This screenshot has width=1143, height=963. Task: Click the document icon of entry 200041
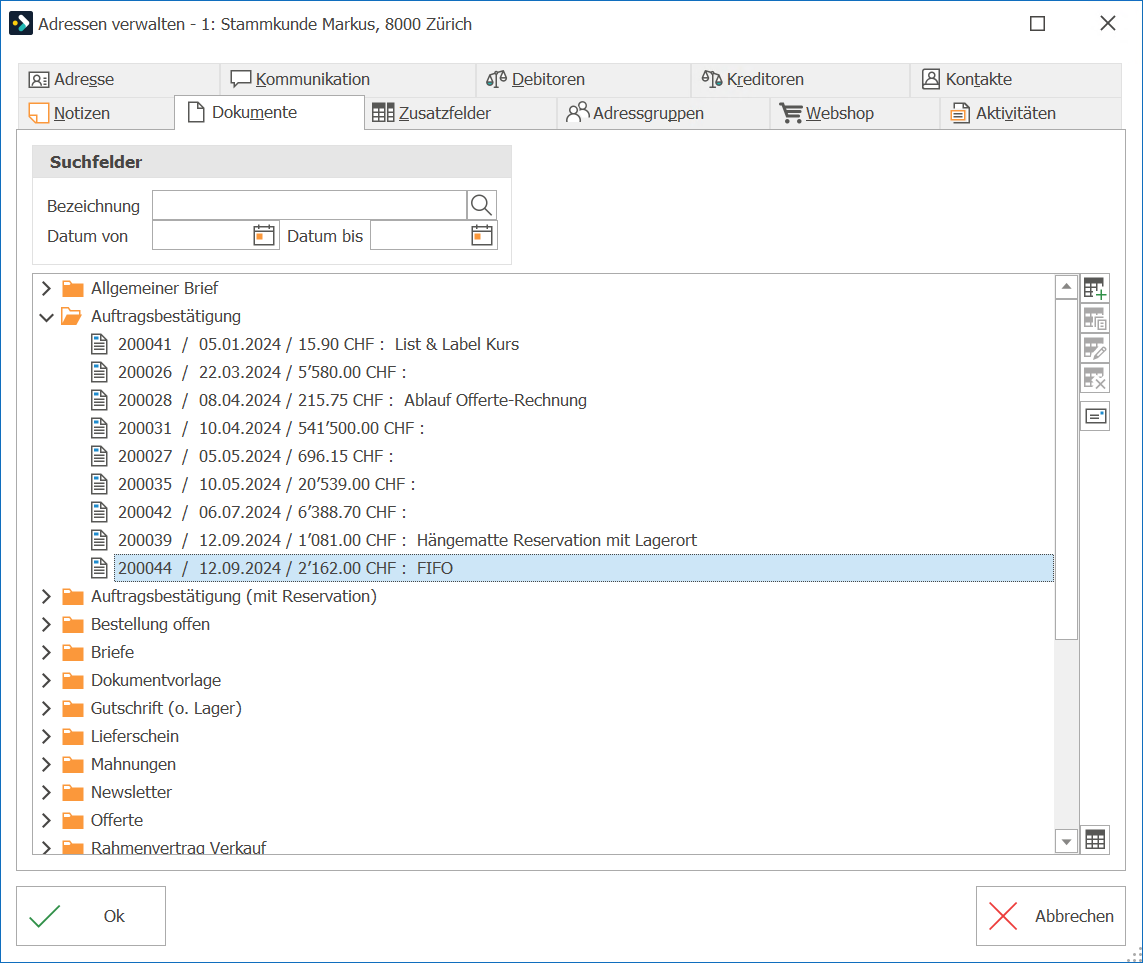[99, 344]
